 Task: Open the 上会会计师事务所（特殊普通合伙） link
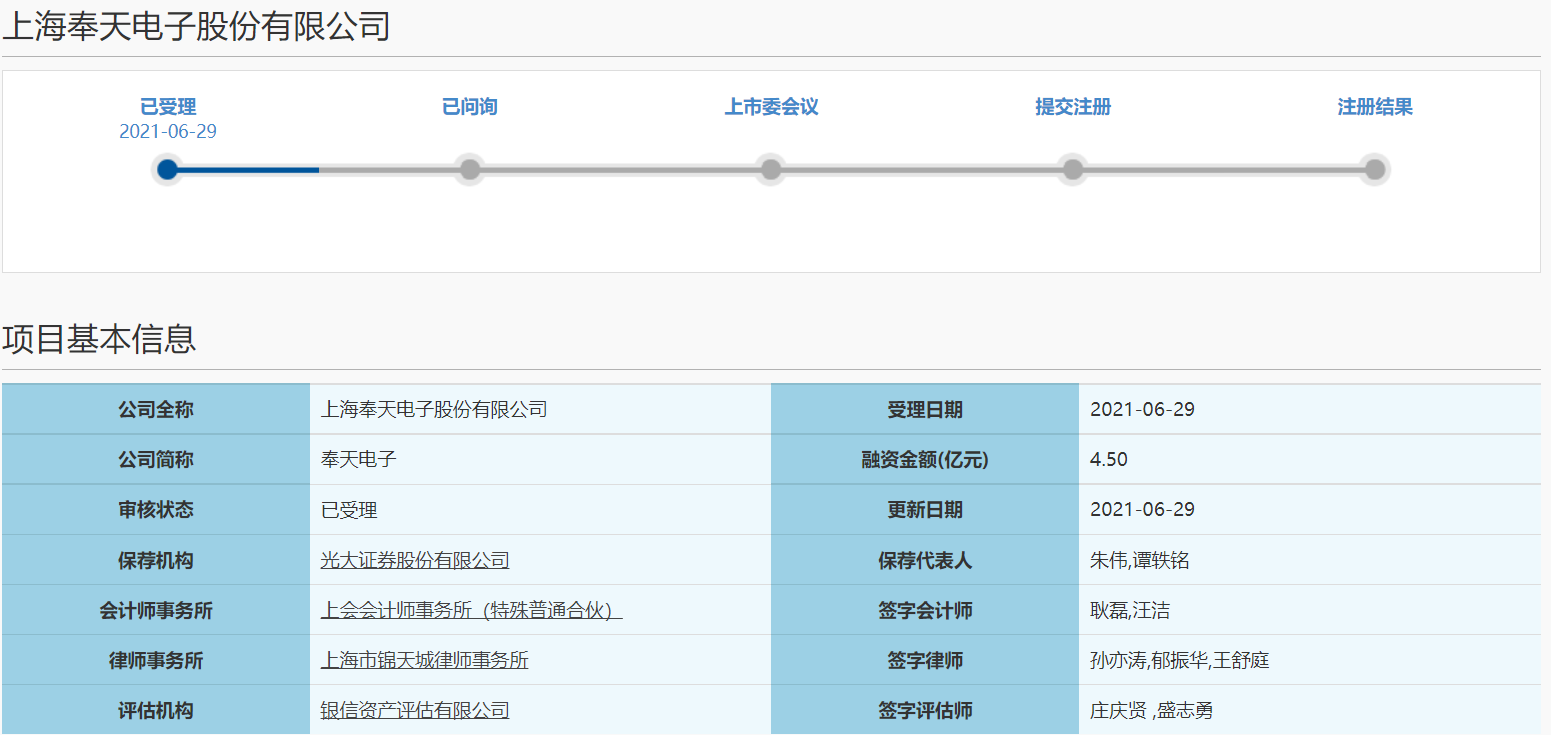click(x=471, y=610)
